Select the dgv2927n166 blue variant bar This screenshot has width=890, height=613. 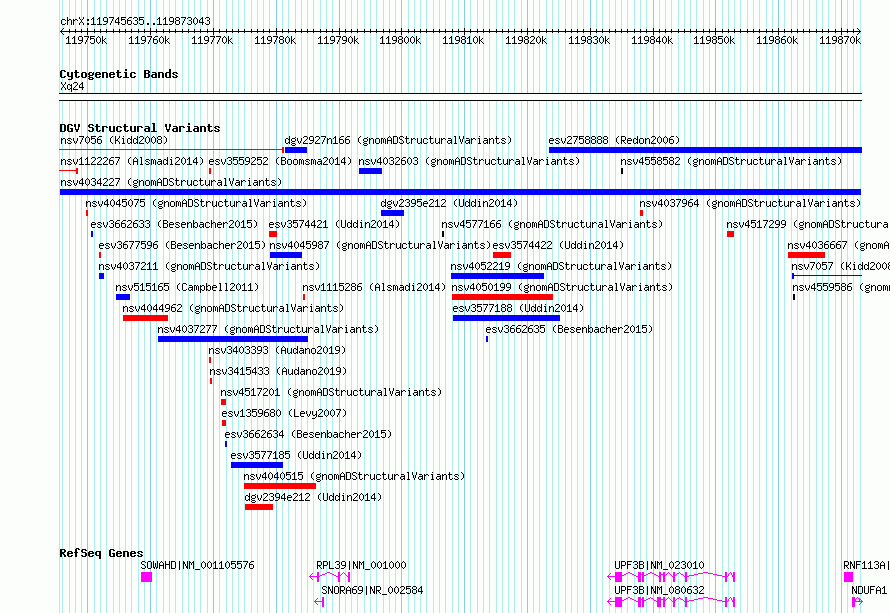click(x=296, y=150)
